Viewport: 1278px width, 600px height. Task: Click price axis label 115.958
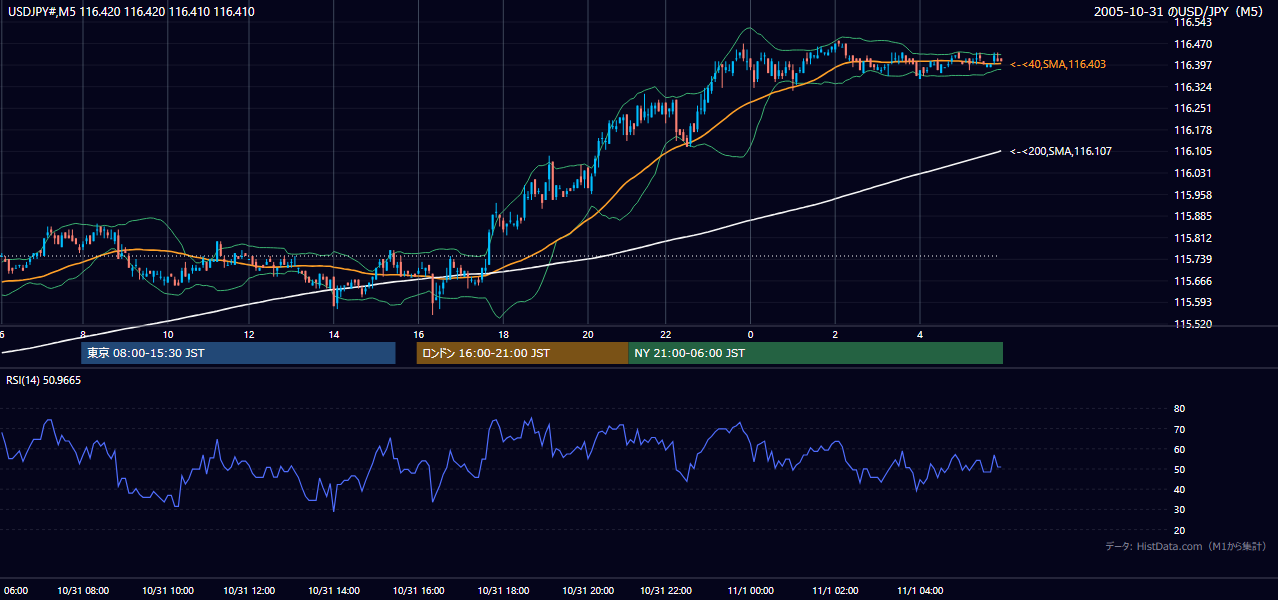pyautogui.click(x=1193, y=195)
